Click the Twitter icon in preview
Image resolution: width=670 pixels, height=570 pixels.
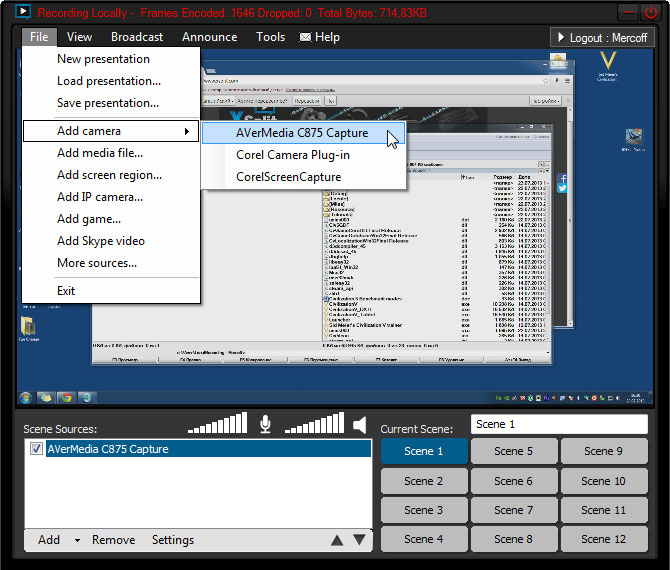click(x=563, y=188)
